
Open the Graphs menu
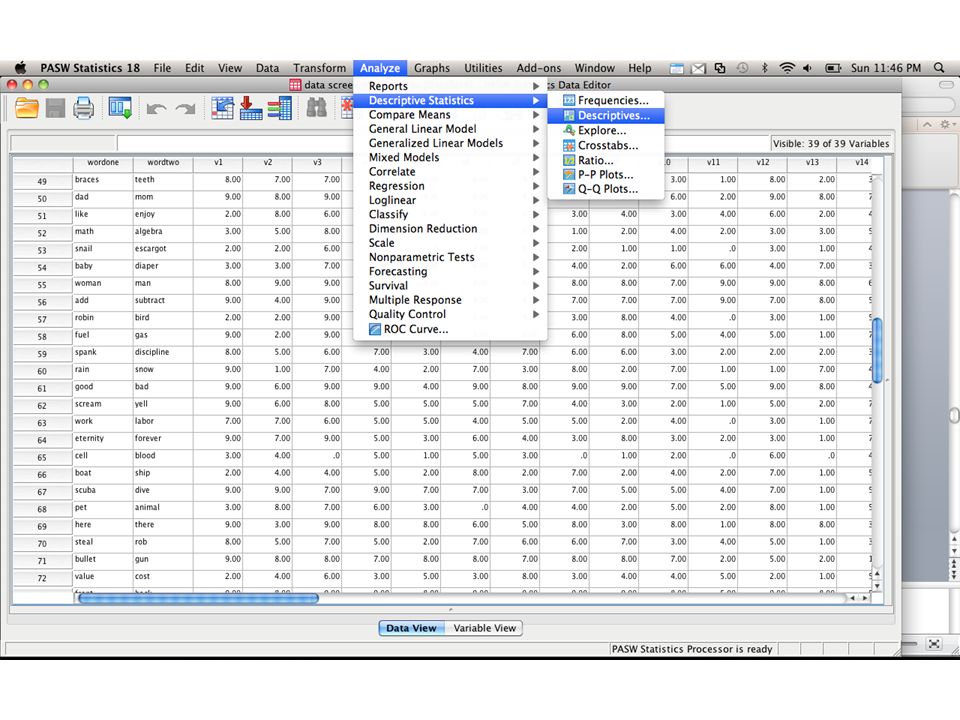(432, 68)
